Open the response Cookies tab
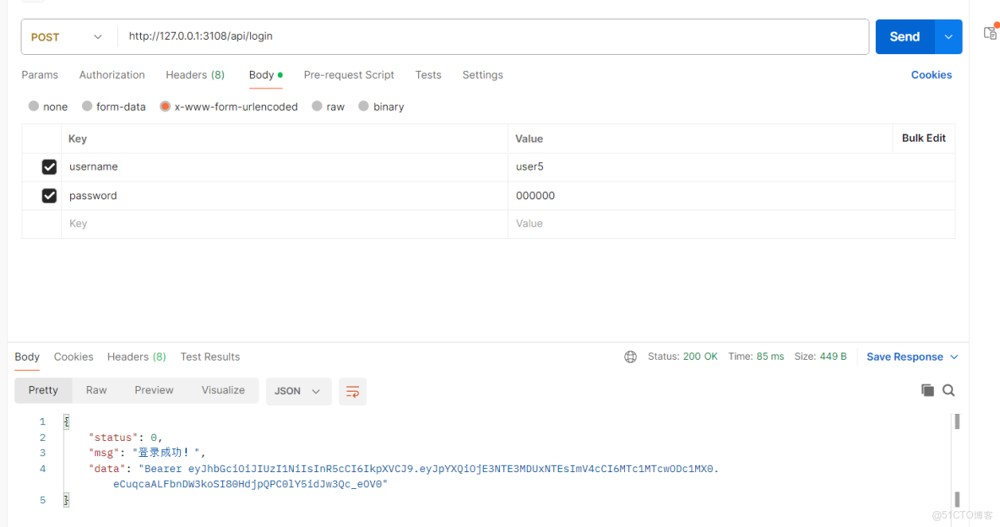 click(73, 357)
